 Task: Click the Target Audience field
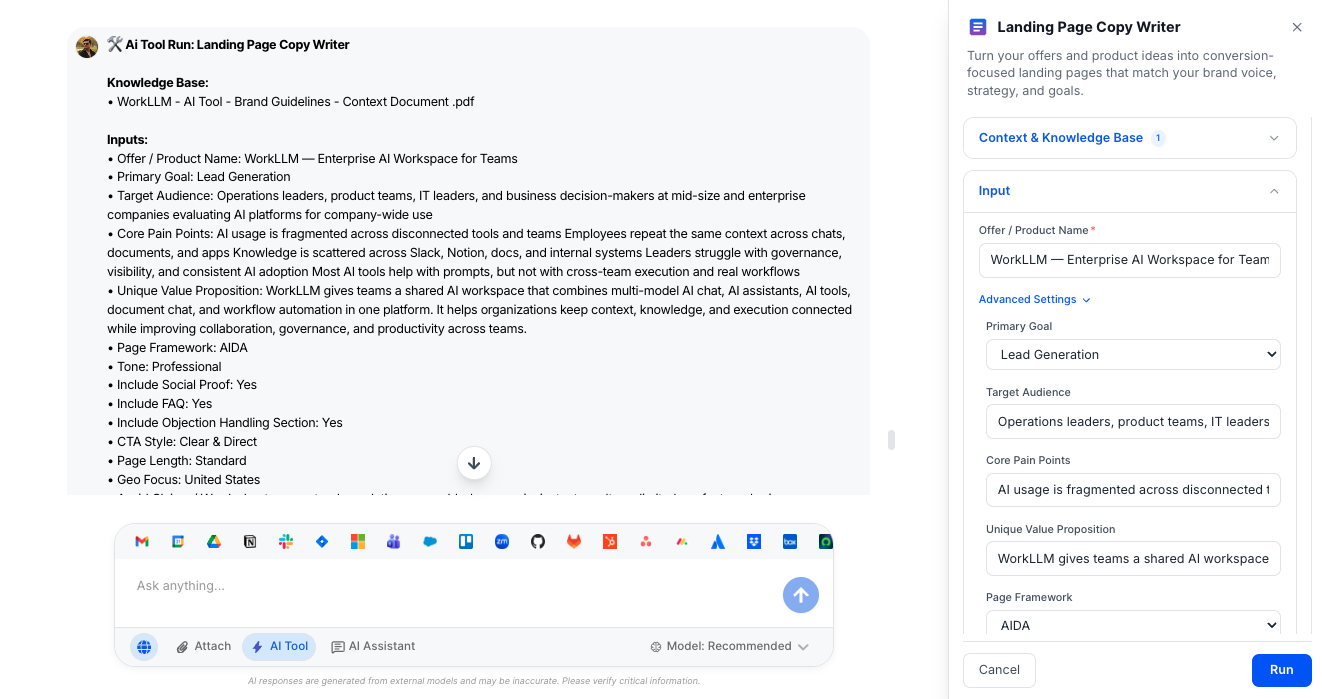pos(1133,422)
